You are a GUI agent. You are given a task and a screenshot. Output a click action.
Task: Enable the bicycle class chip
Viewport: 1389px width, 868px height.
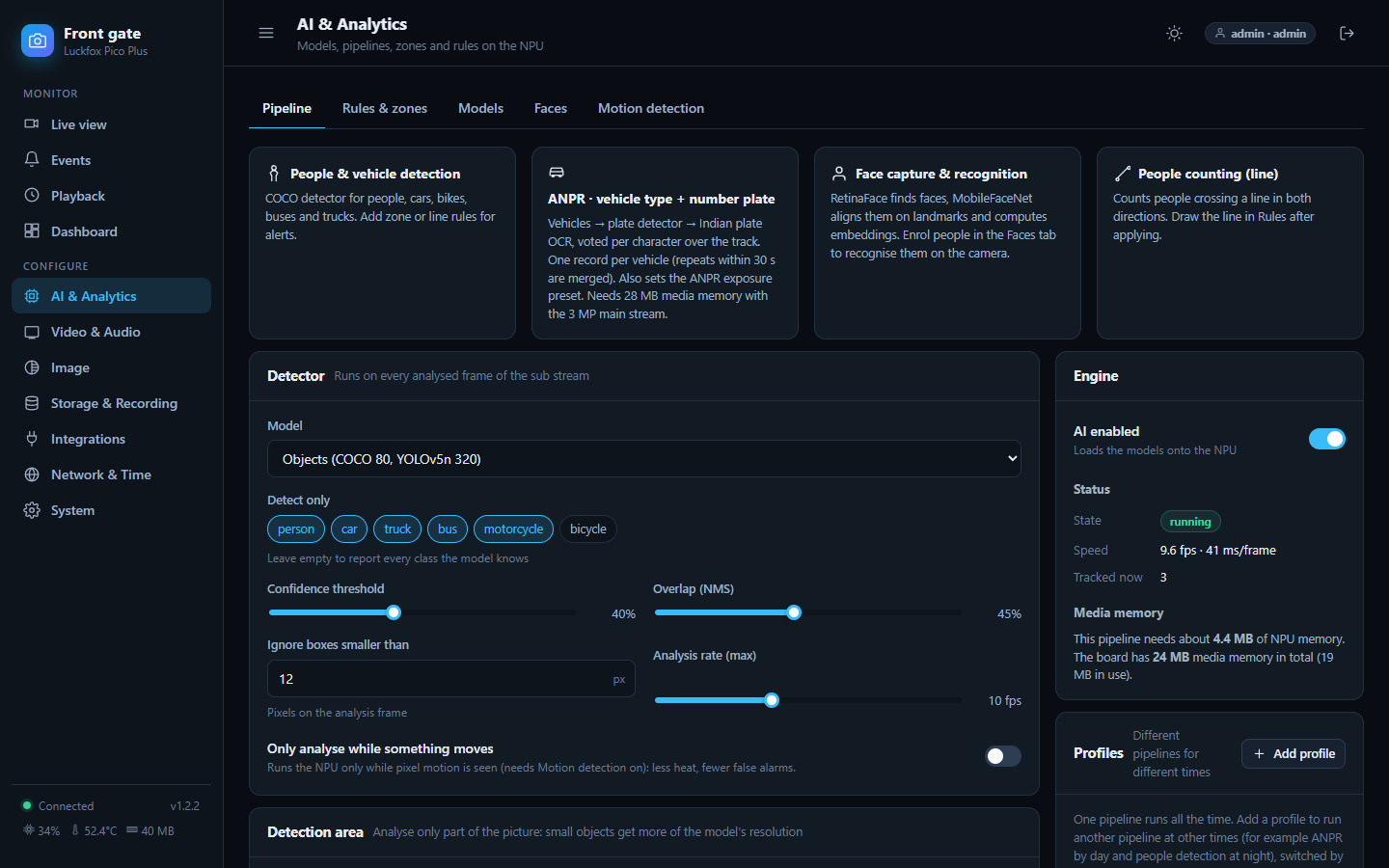click(x=588, y=529)
